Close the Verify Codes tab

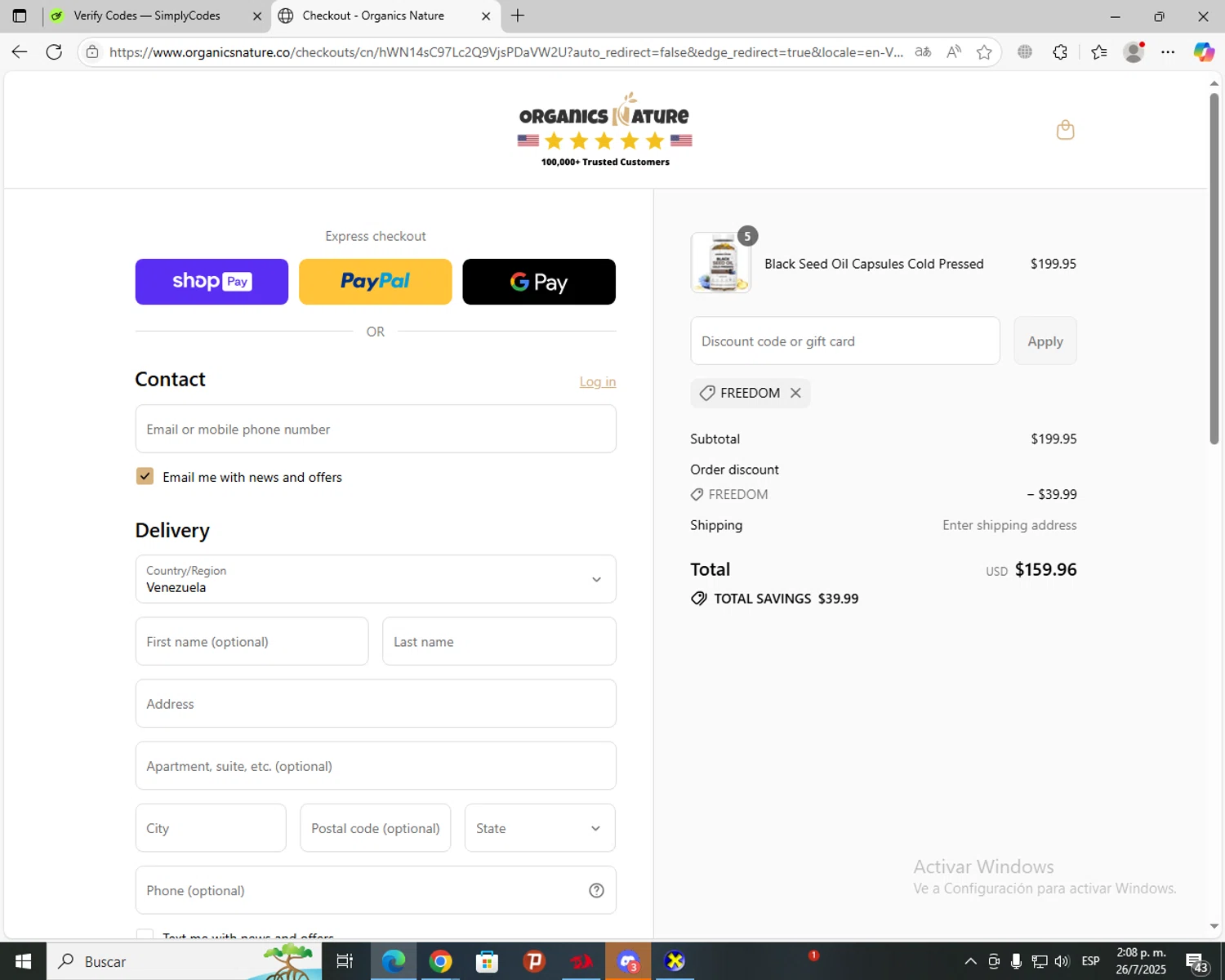pyautogui.click(x=256, y=16)
